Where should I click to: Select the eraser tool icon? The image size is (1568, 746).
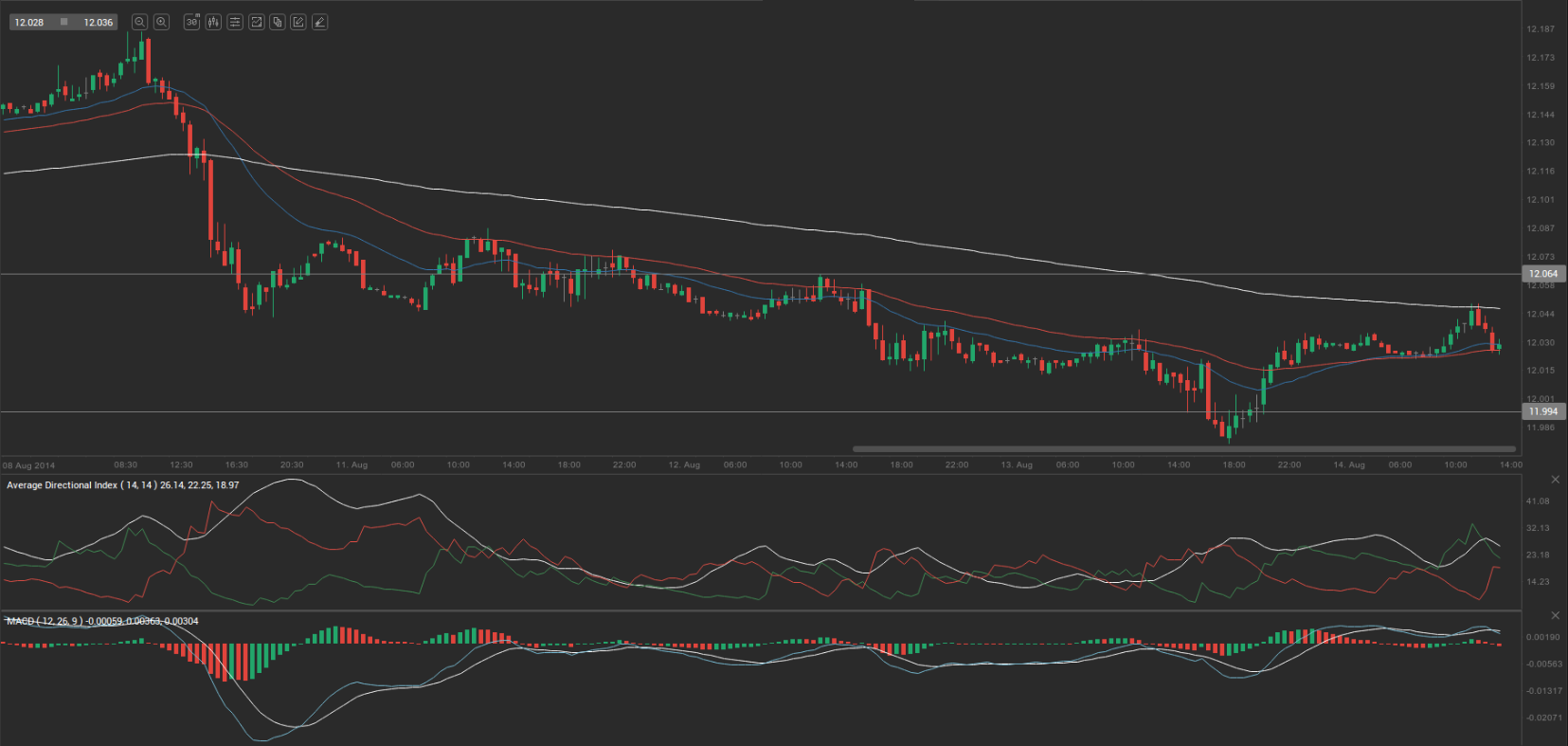[320, 22]
